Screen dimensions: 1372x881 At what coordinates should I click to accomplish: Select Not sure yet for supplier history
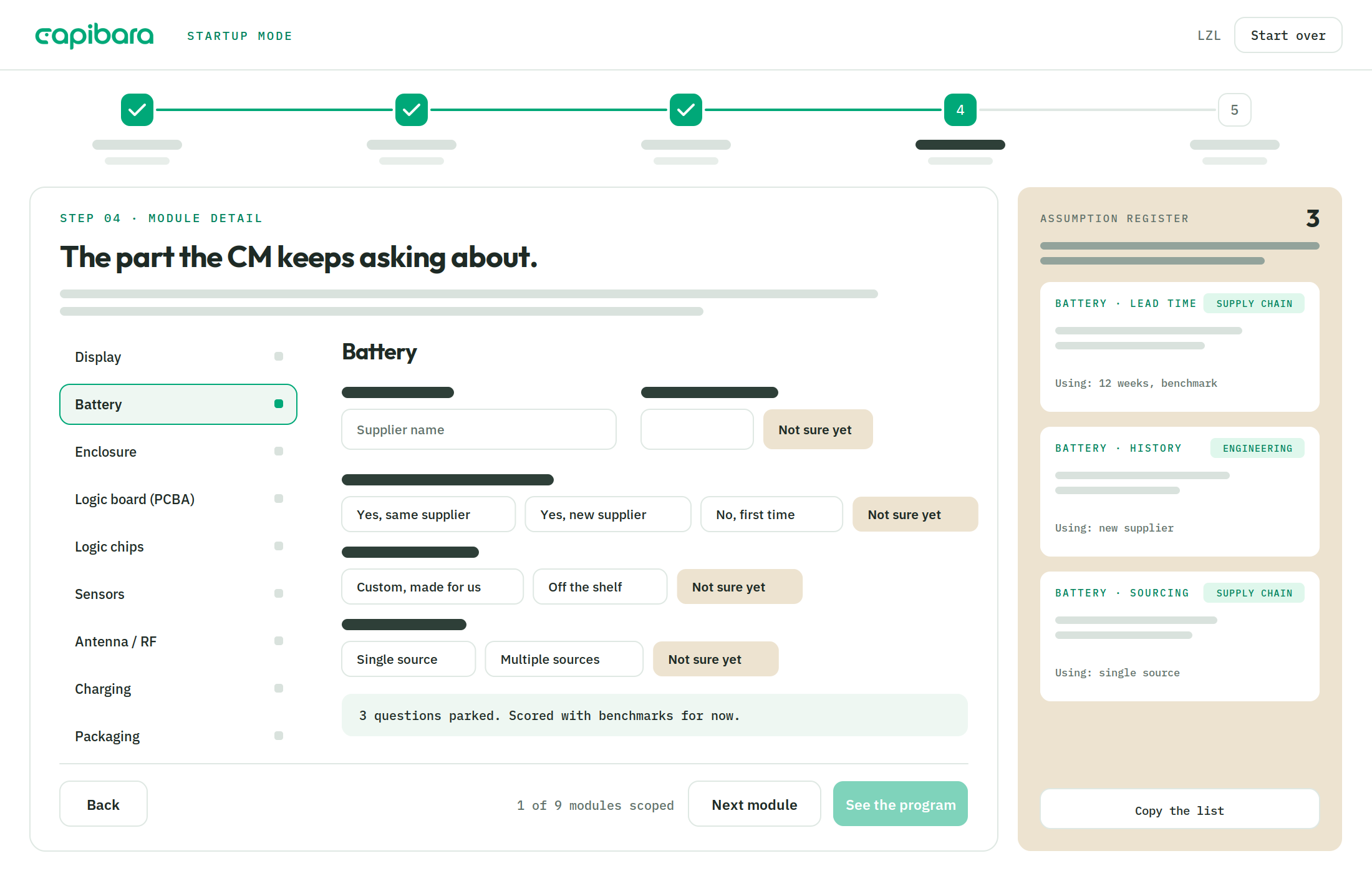915,514
